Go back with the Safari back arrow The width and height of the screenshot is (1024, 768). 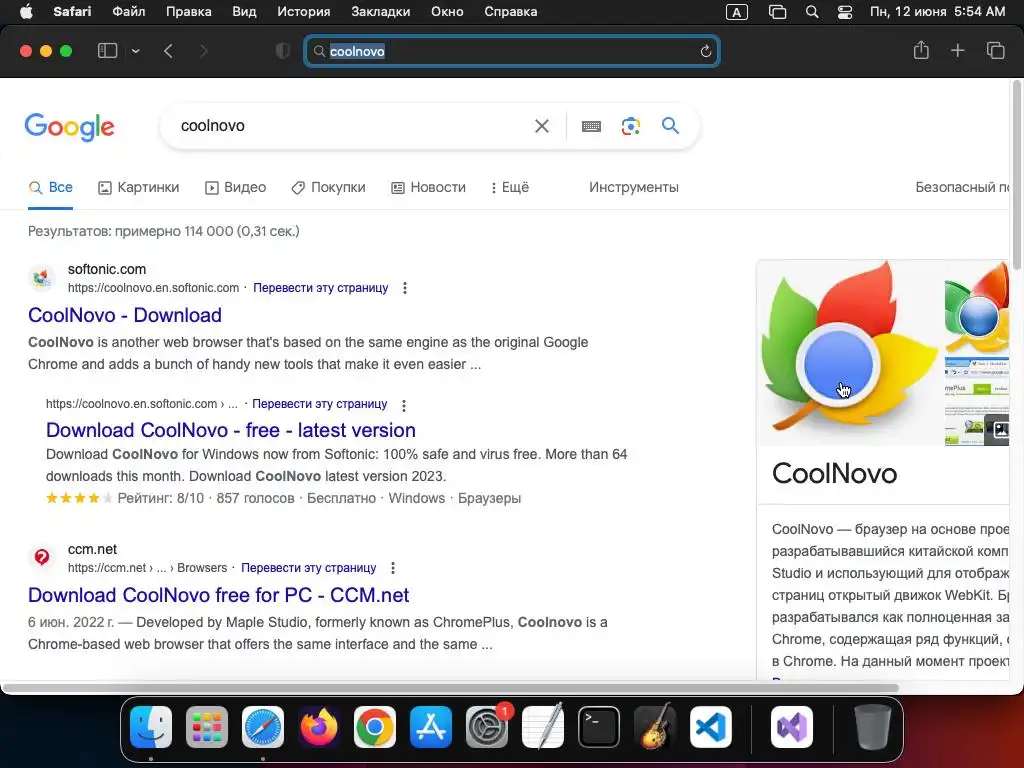(168, 51)
